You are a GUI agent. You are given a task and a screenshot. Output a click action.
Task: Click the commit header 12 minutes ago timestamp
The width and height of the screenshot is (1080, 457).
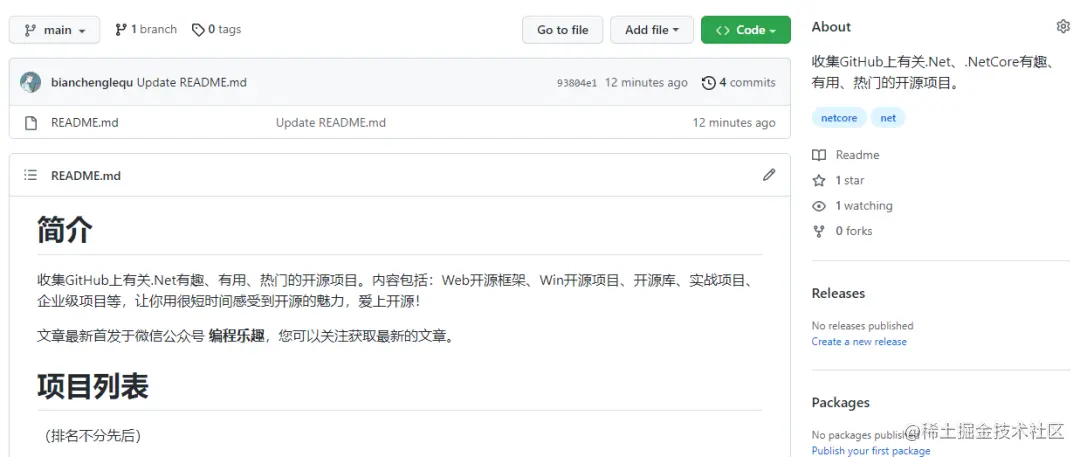[x=646, y=83]
